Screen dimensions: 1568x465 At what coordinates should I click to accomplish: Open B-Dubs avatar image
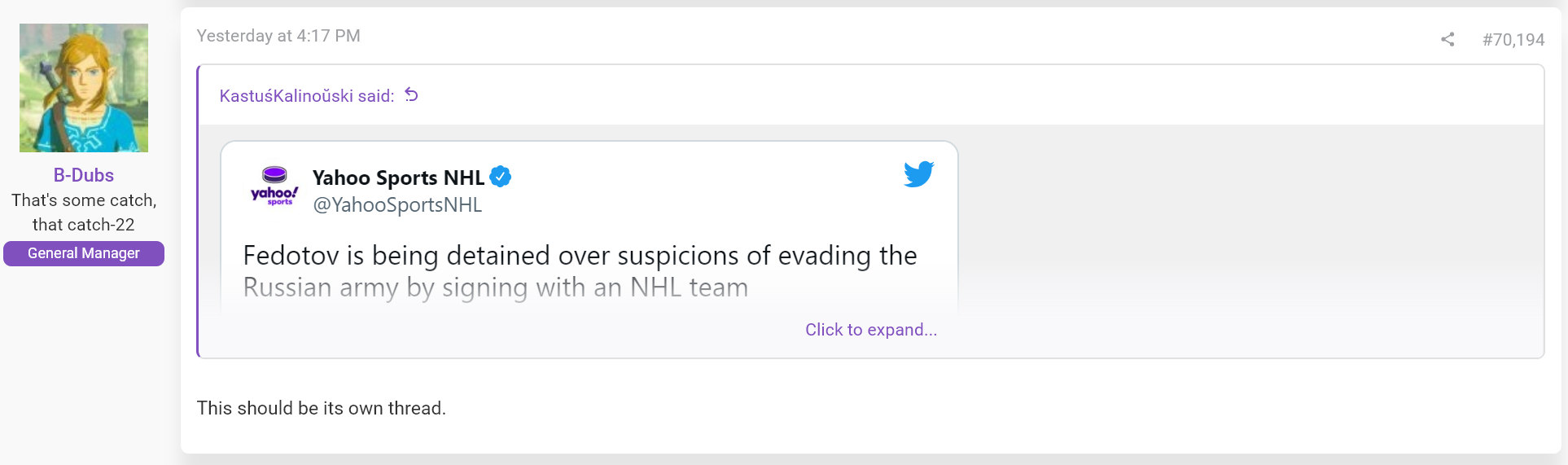pyautogui.click(x=84, y=88)
